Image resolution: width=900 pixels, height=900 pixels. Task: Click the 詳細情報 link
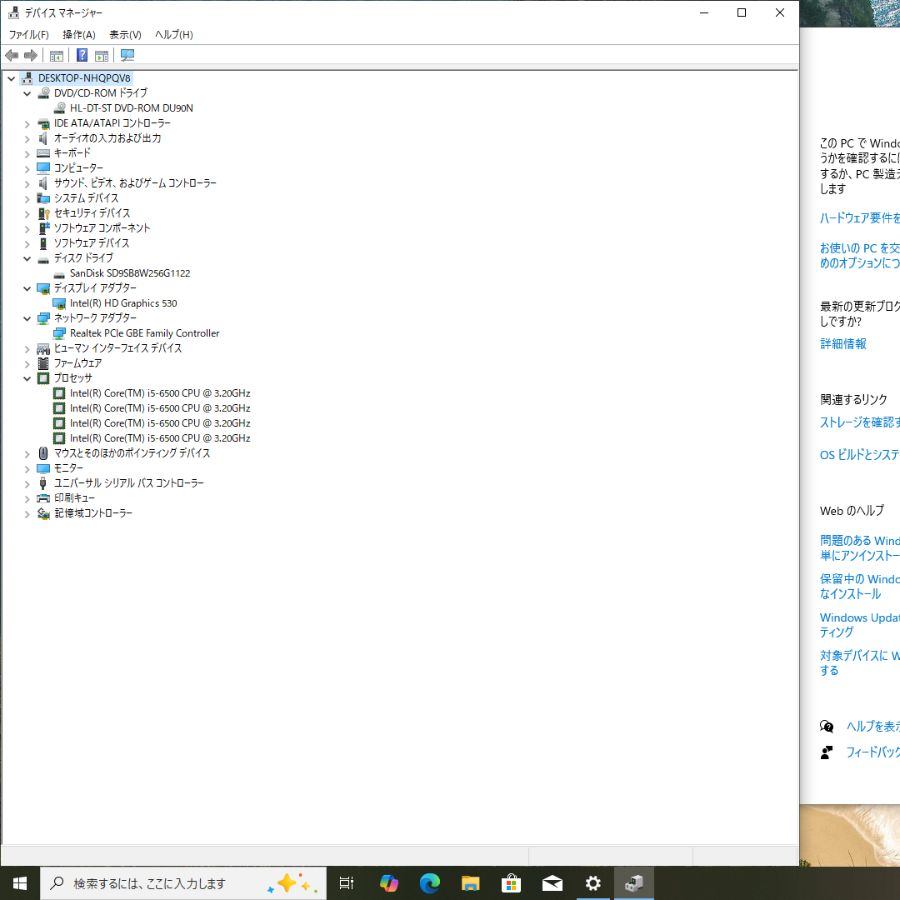pos(843,344)
